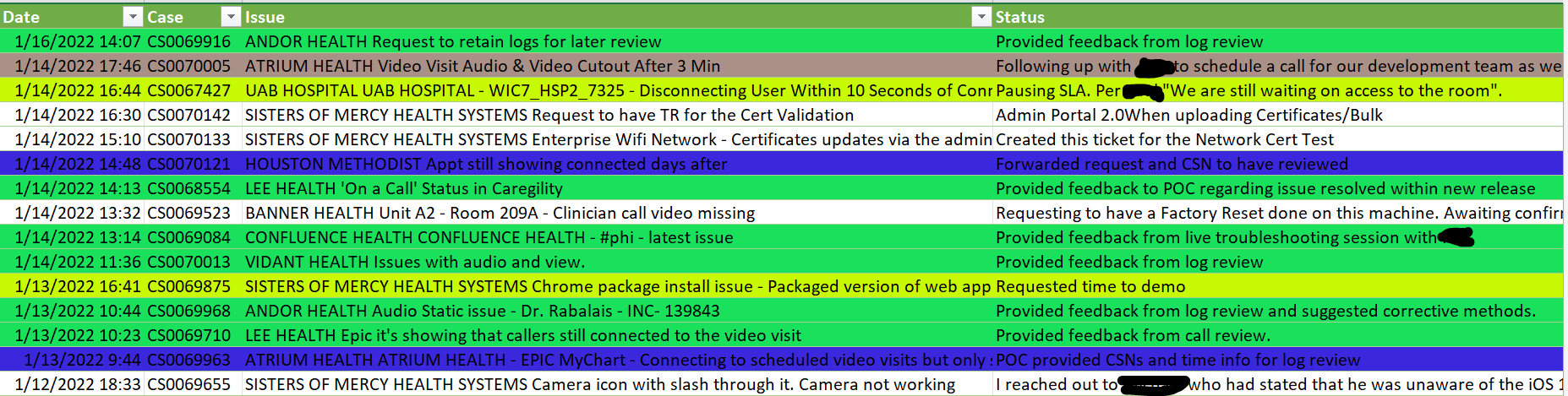This screenshot has height=396, width=1568.
Task: Select status 'Pausing SLA' for UAB HOSPITAL
Action: [x=1280, y=90]
